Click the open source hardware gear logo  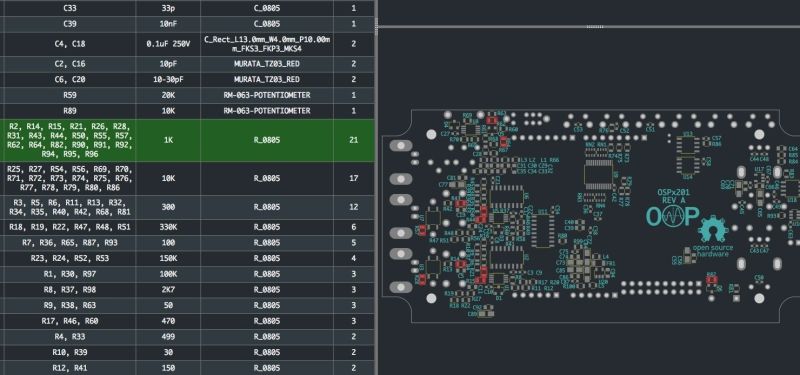pyautogui.click(x=713, y=229)
